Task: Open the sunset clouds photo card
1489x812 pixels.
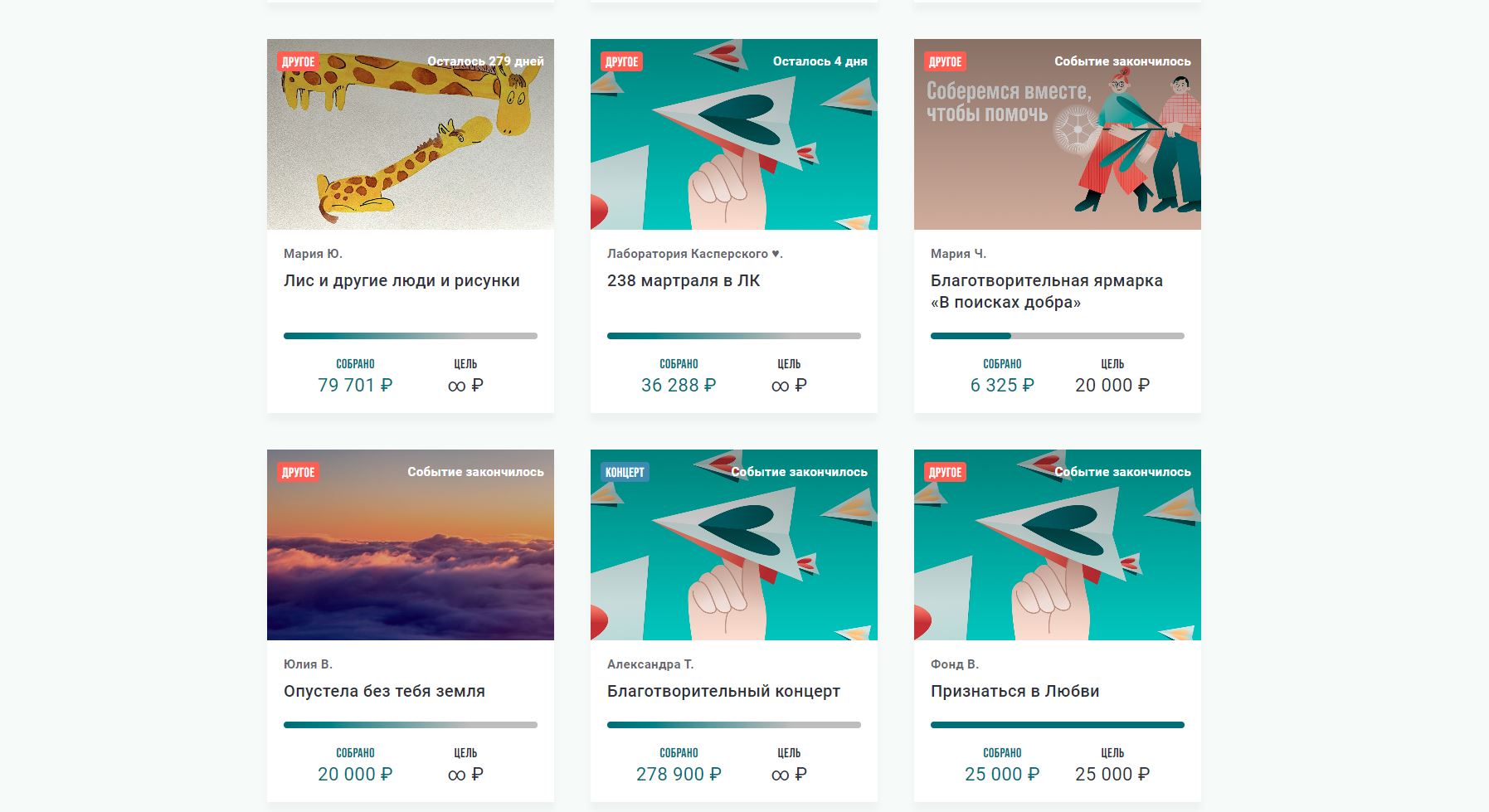Action: tap(410, 545)
